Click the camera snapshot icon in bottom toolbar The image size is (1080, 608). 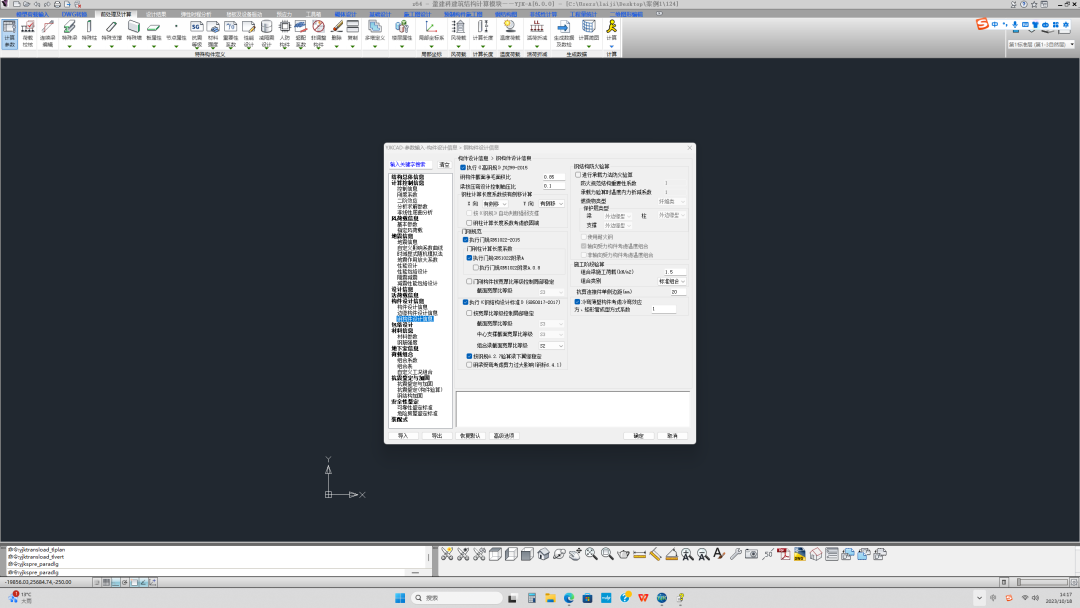coord(751,554)
